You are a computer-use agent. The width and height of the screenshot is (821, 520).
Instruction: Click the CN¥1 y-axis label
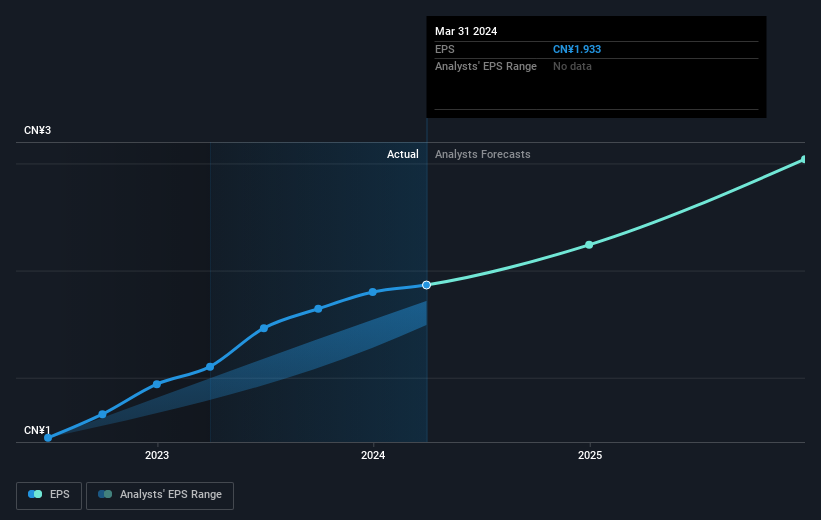point(37,430)
